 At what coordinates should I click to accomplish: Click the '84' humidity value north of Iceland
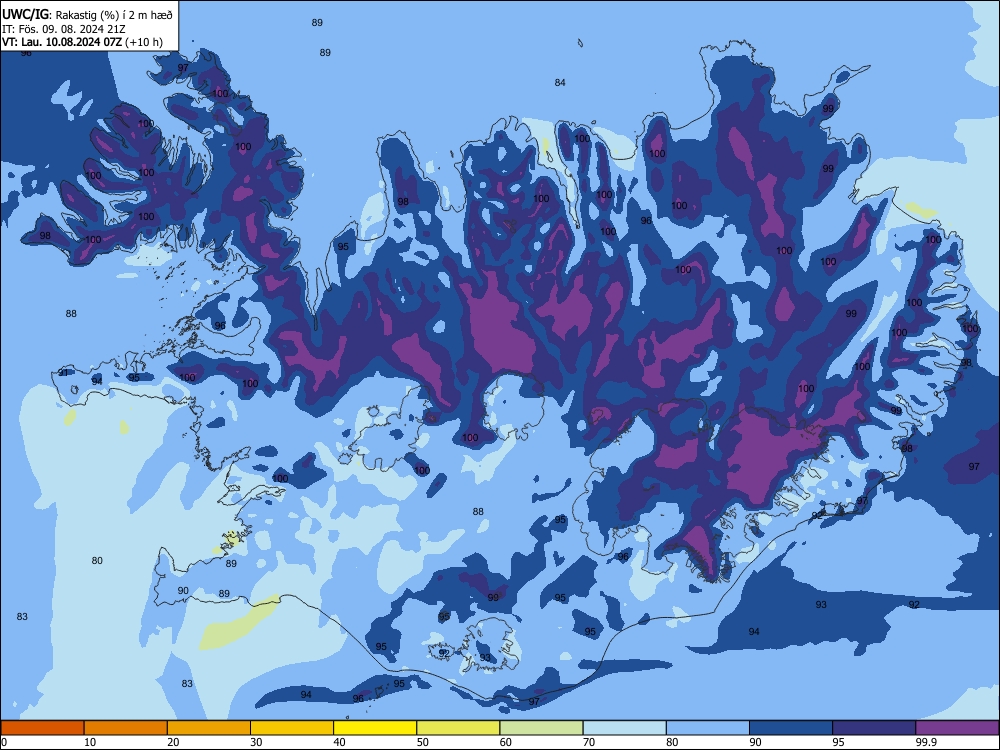click(x=560, y=82)
